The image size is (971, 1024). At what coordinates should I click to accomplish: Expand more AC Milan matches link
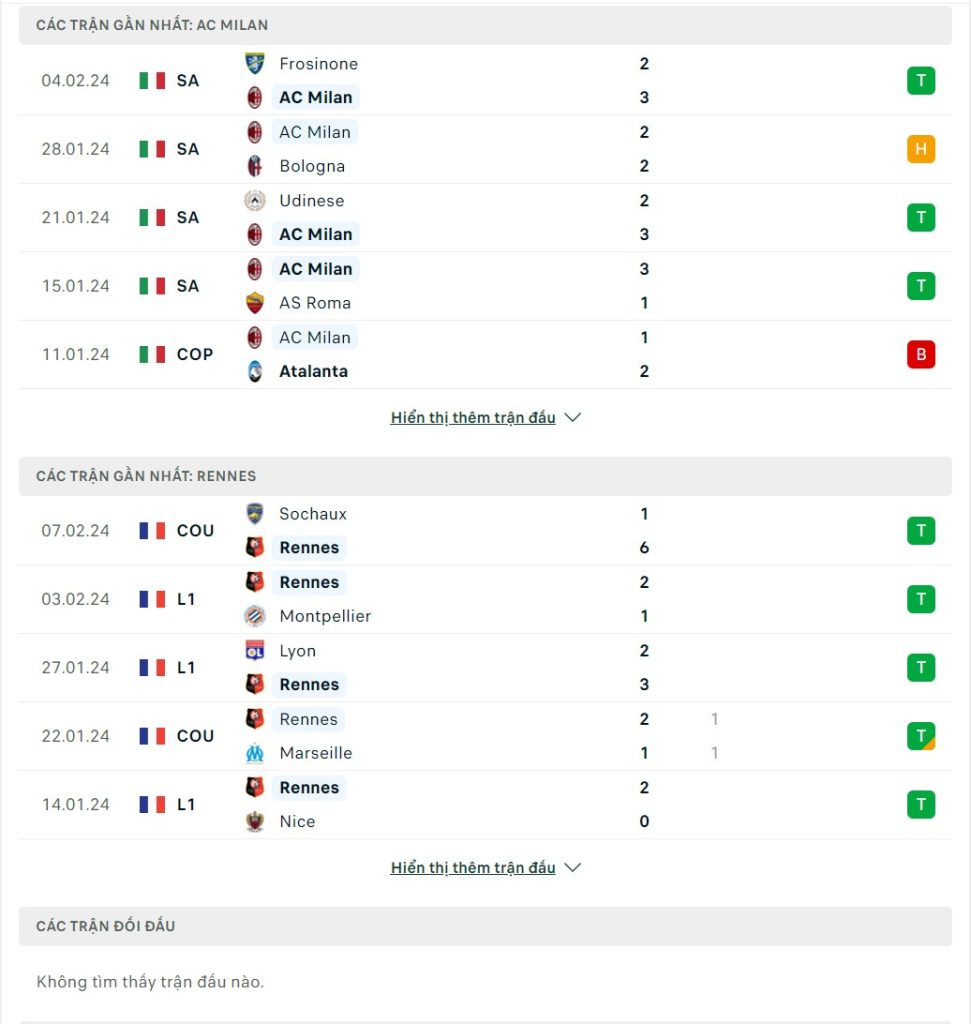coord(473,417)
